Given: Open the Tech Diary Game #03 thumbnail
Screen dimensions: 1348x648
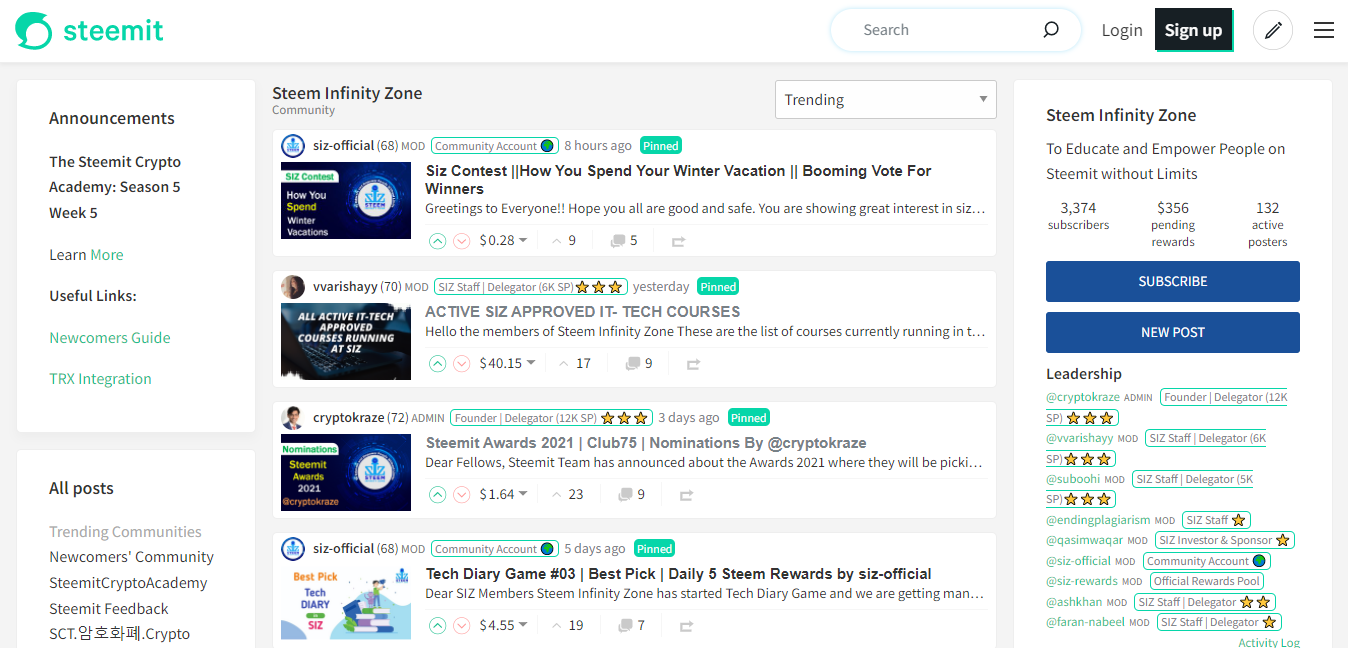Looking at the screenshot, I should click(346, 603).
